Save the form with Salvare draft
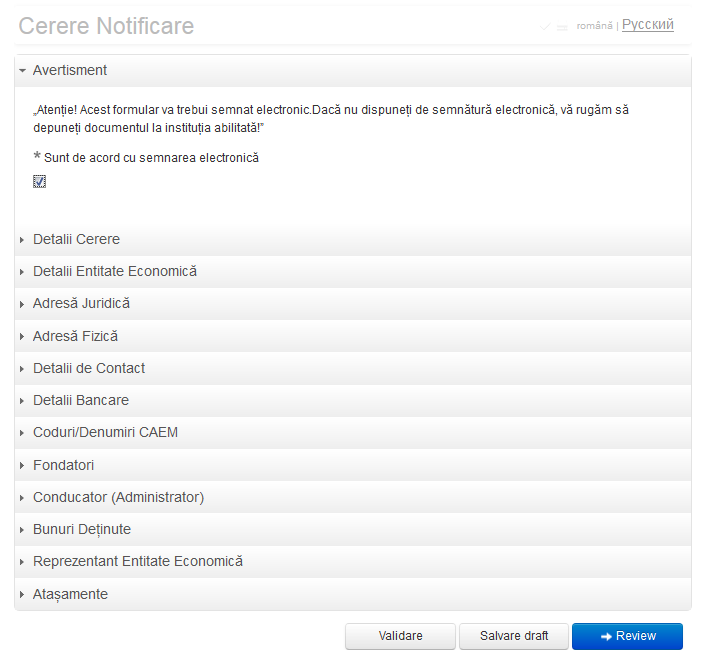The height and width of the screenshot is (667, 711). click(514, 636)
